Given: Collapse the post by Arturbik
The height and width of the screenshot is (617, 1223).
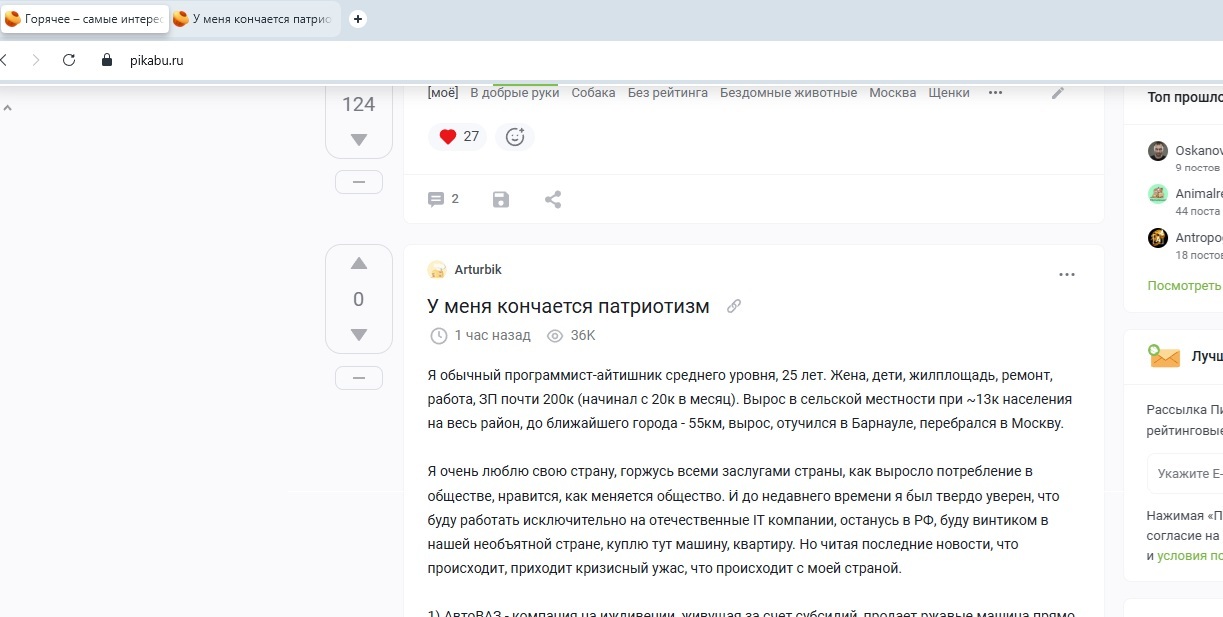Looking at the screenshot, I should (359, 378).
